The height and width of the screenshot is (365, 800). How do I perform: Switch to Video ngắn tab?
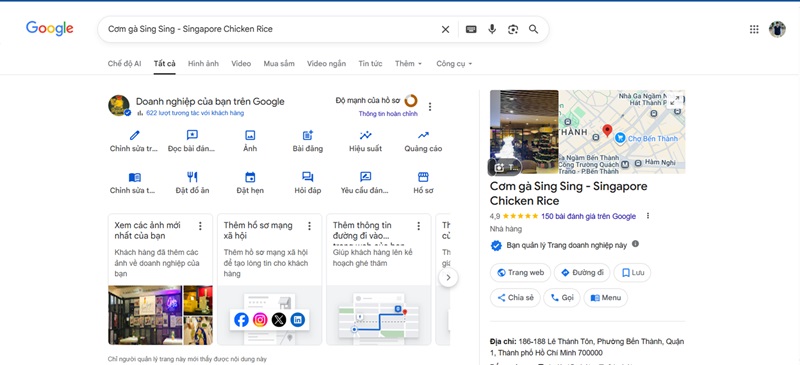pyautogui.click(x=327, y=64)
